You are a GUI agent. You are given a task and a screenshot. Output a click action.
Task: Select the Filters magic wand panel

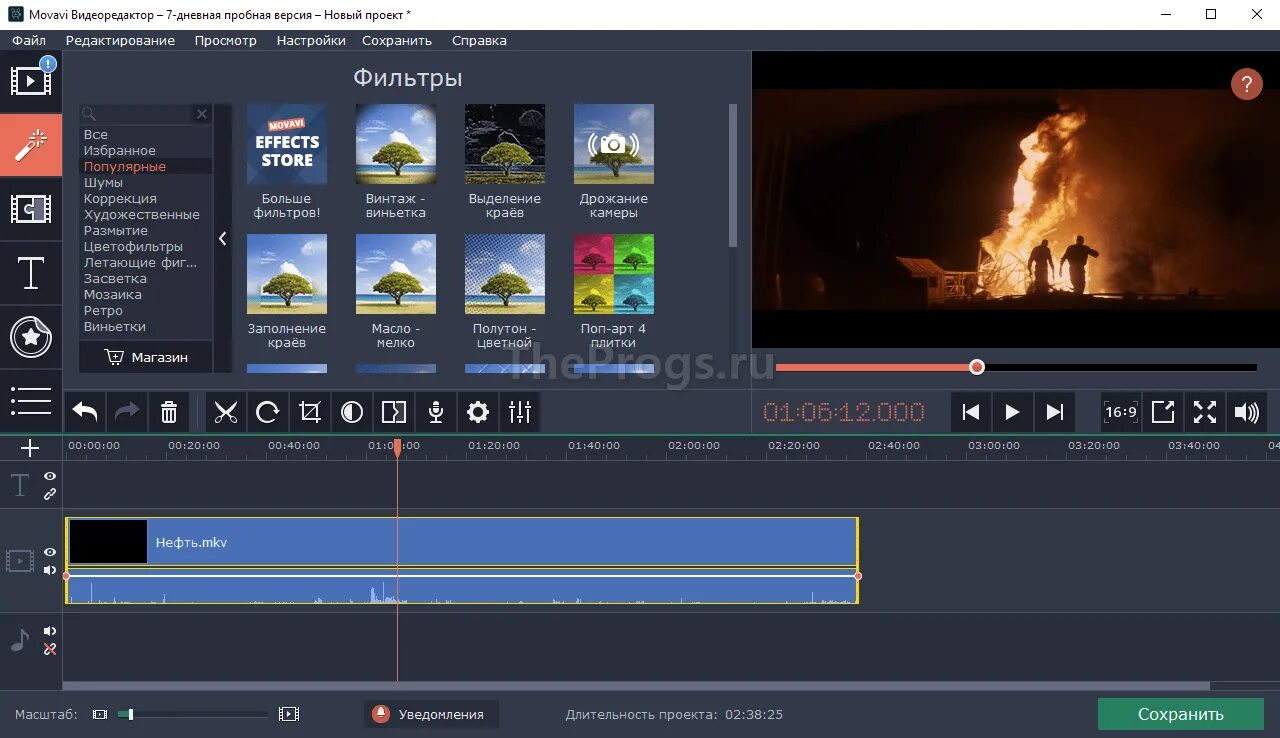point(31,145)
